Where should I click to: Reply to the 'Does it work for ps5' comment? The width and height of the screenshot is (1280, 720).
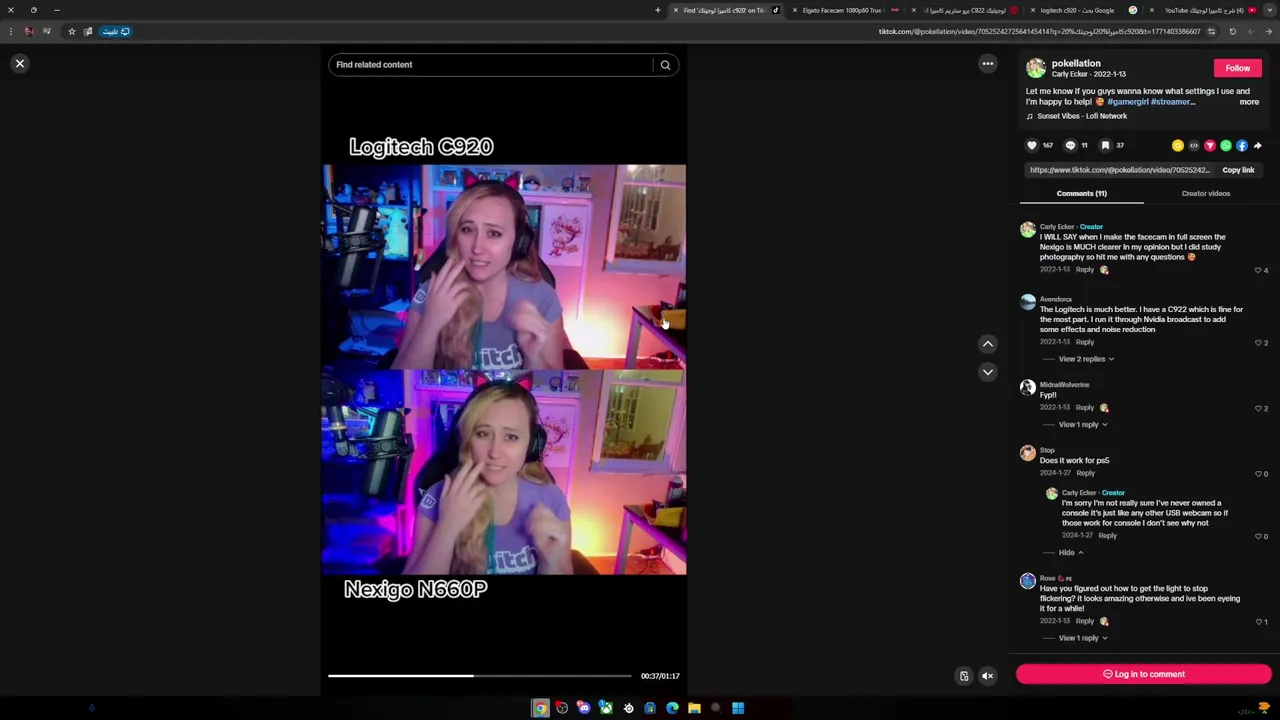click(1084, 473)
